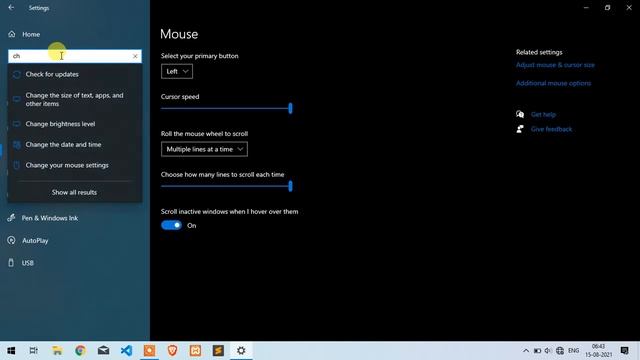Open Visual Studio Code from taskbar

pos(127,350)
